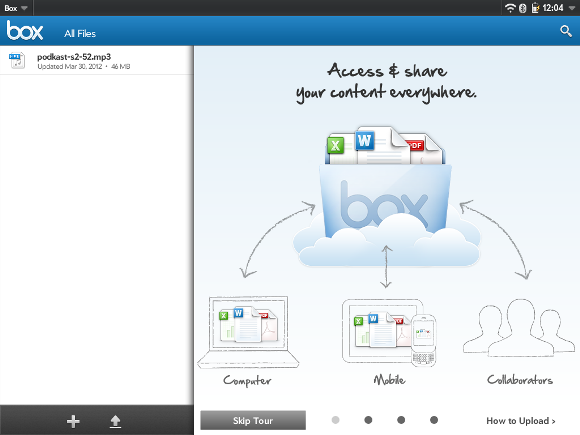Open the Box app menu dropdown
Screen dimensions: 580x435
(x=16, y=8)
